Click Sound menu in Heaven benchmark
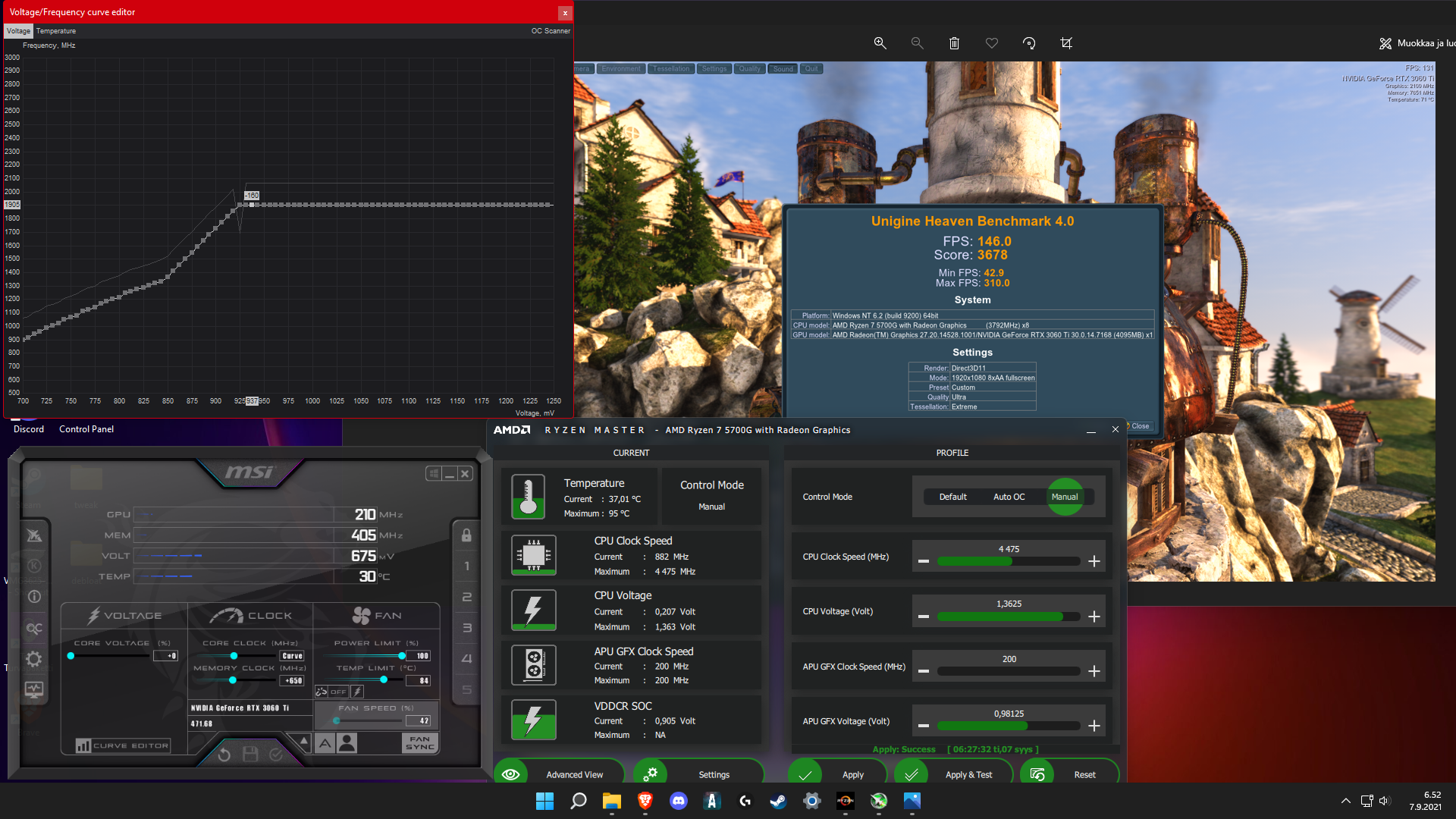1456x819 pixels. point(783,69)
